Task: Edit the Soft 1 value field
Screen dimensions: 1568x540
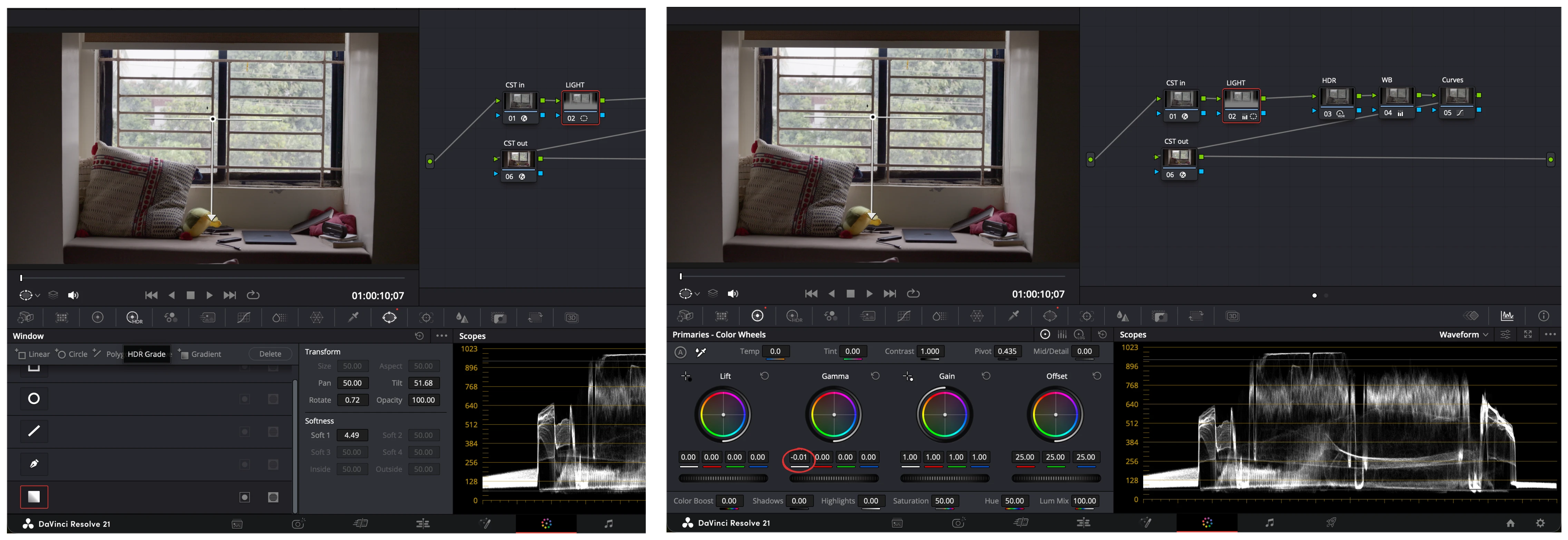Action: point(352,436)
